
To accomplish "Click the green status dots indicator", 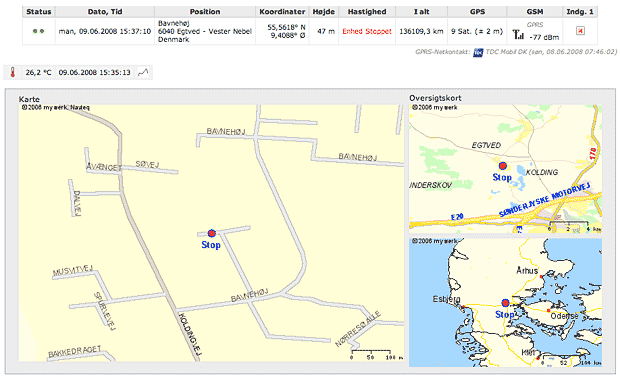I will [x=38, y=31].
